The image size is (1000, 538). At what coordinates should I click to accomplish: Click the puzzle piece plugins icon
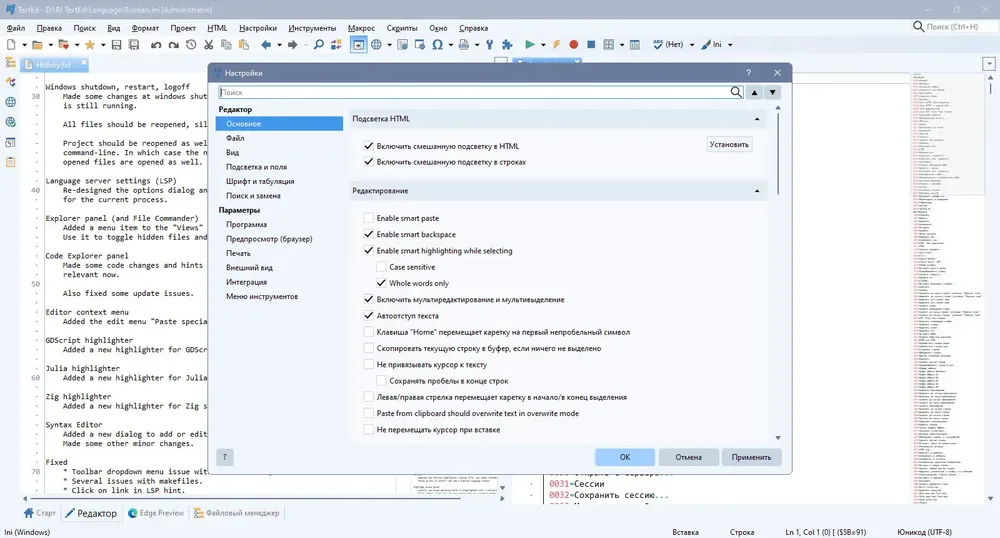[x=507, y=45]
